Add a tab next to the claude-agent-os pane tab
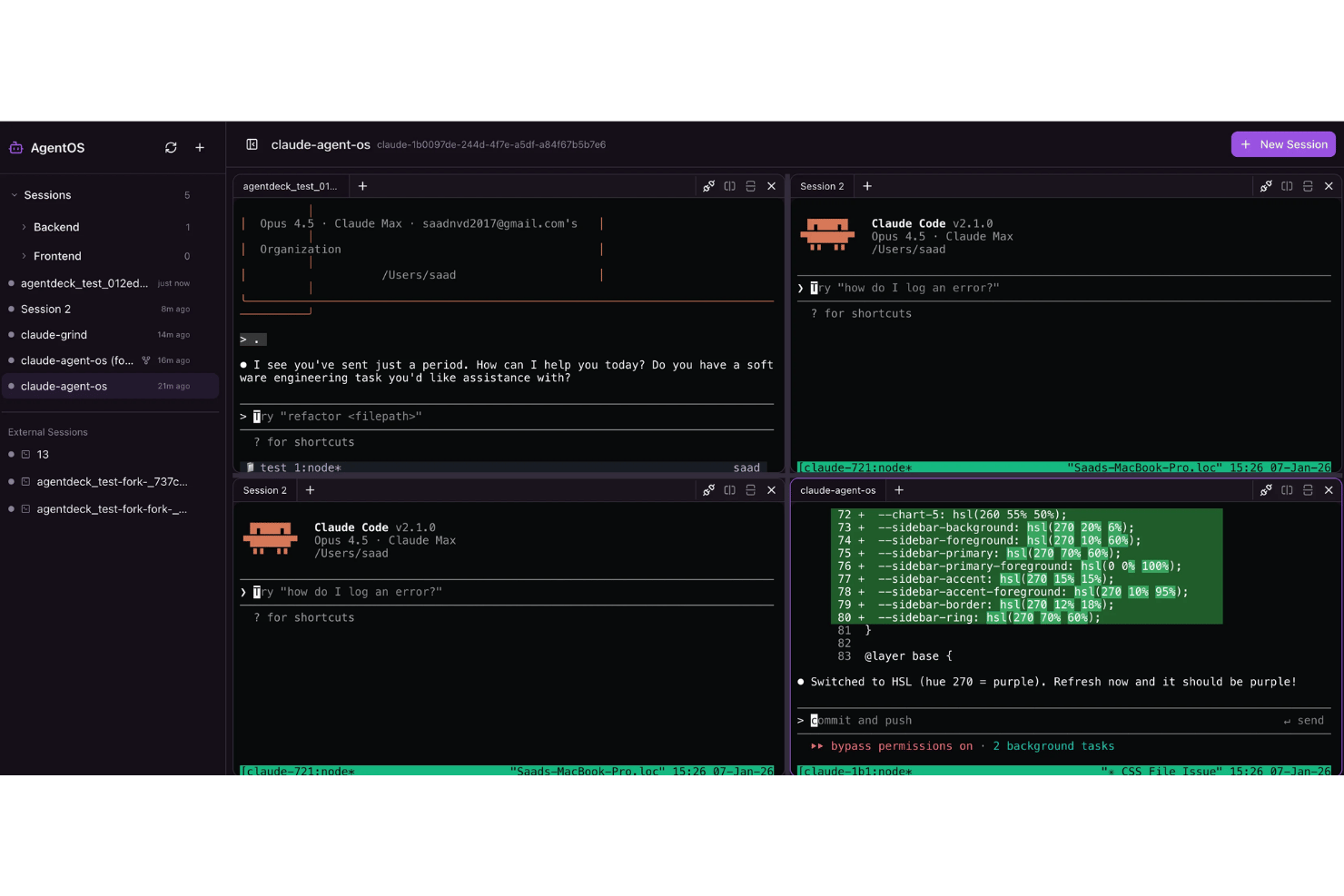Screen dimensions: 1344x896 899,490
